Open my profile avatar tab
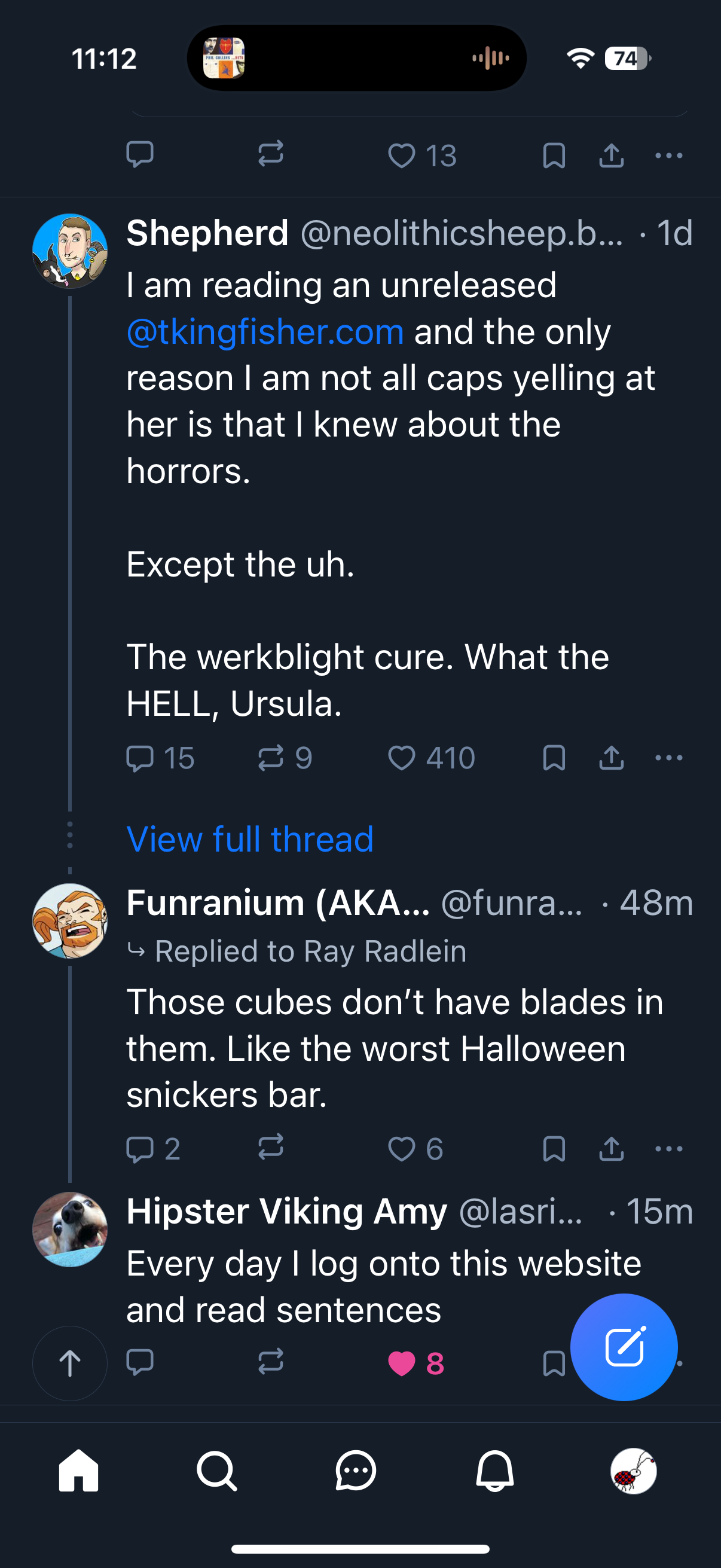This screenshot has height=1568, width=721. [x=633, y=1471]
